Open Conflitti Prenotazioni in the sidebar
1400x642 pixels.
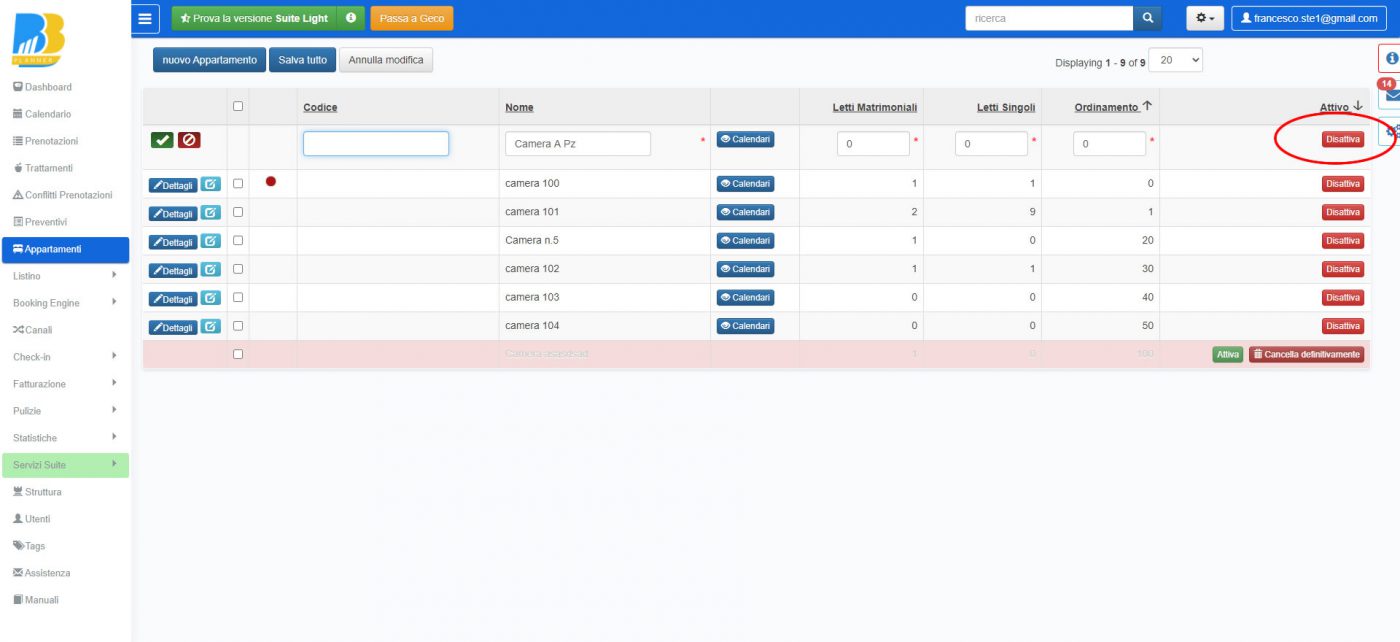point(62,195)
